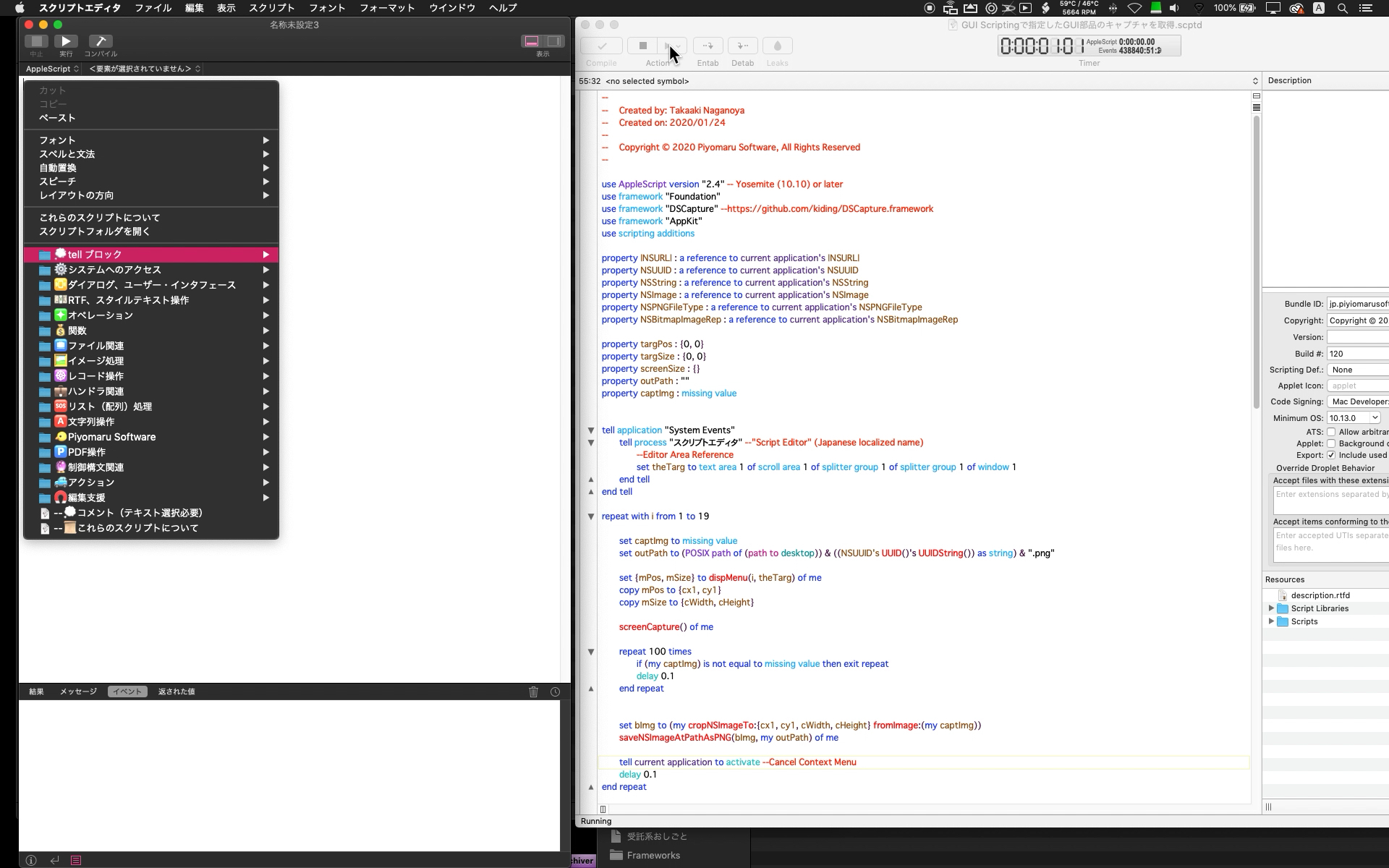Collapse repeat 100 times block
This screenshot has width=1389, height=868.
pos(590,652)
